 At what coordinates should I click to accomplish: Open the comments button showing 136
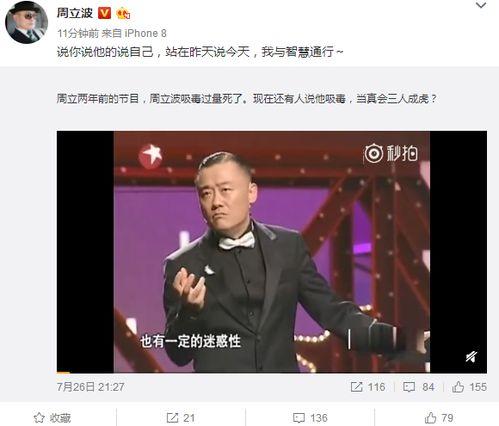[x=310, y=418]
